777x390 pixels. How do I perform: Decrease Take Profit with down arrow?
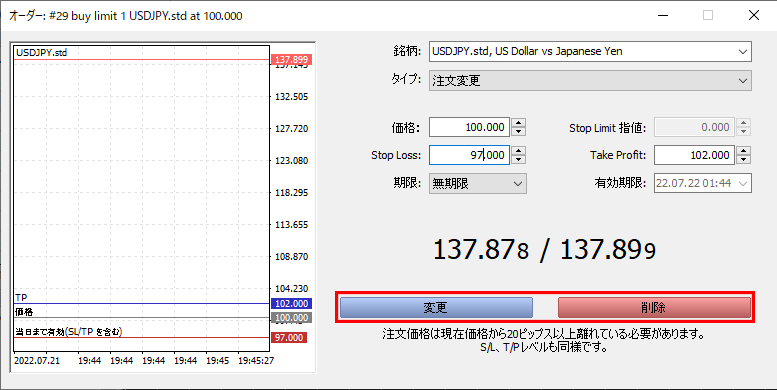pyautogui.click(x=743, y=160)
